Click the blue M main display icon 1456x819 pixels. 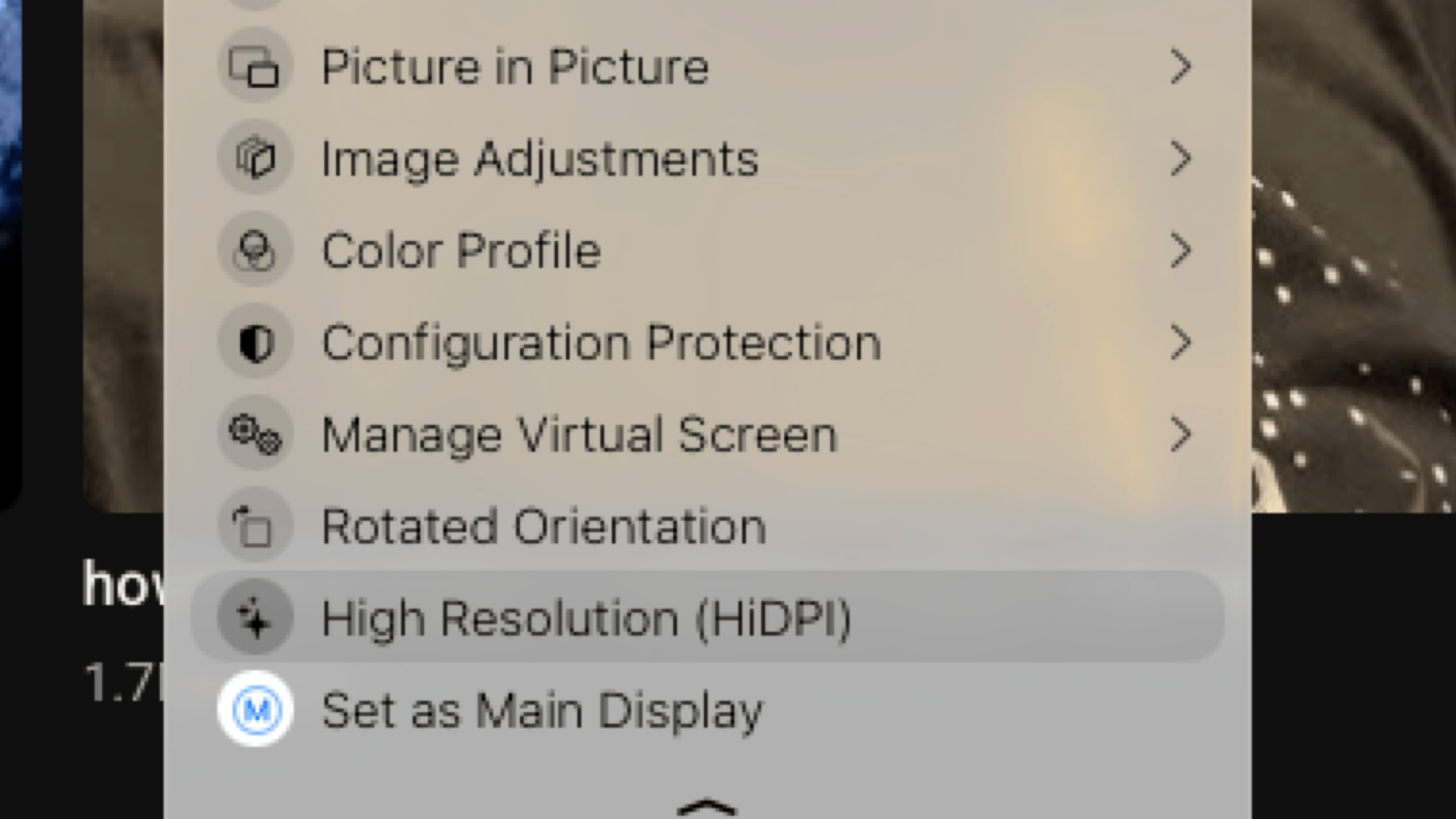click(255, 709)
